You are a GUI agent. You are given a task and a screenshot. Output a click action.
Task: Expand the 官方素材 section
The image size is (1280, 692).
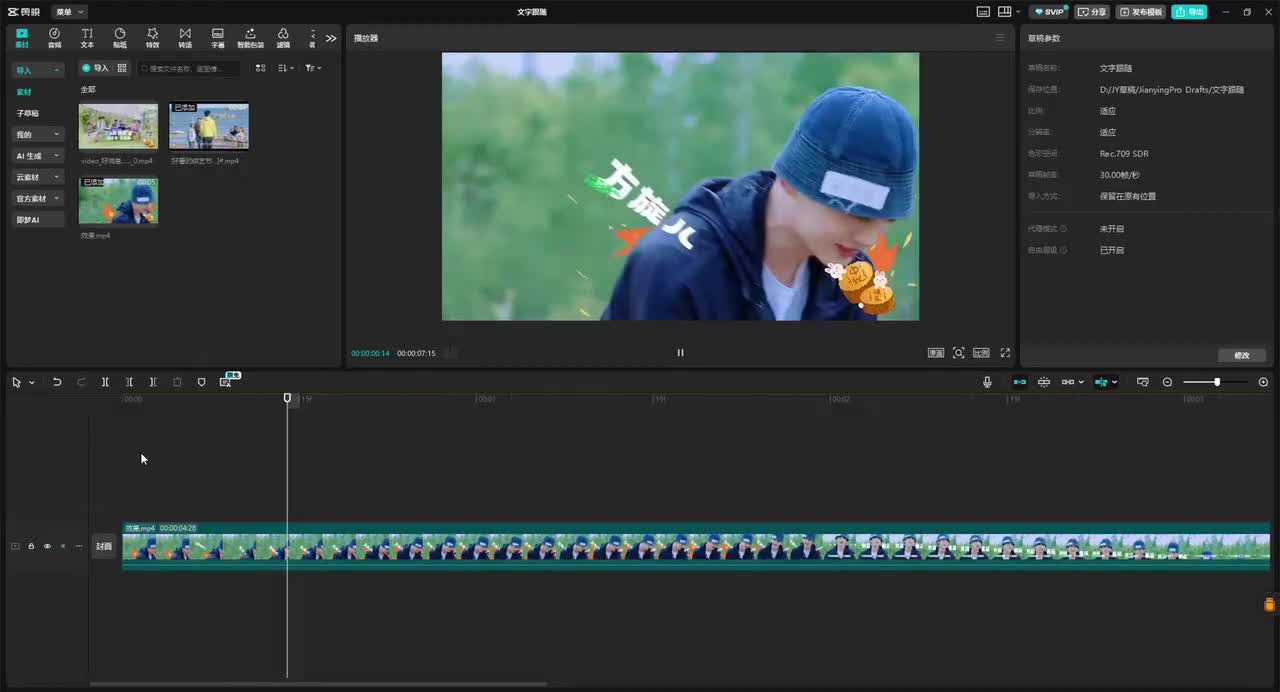click(x=38, y=198)
